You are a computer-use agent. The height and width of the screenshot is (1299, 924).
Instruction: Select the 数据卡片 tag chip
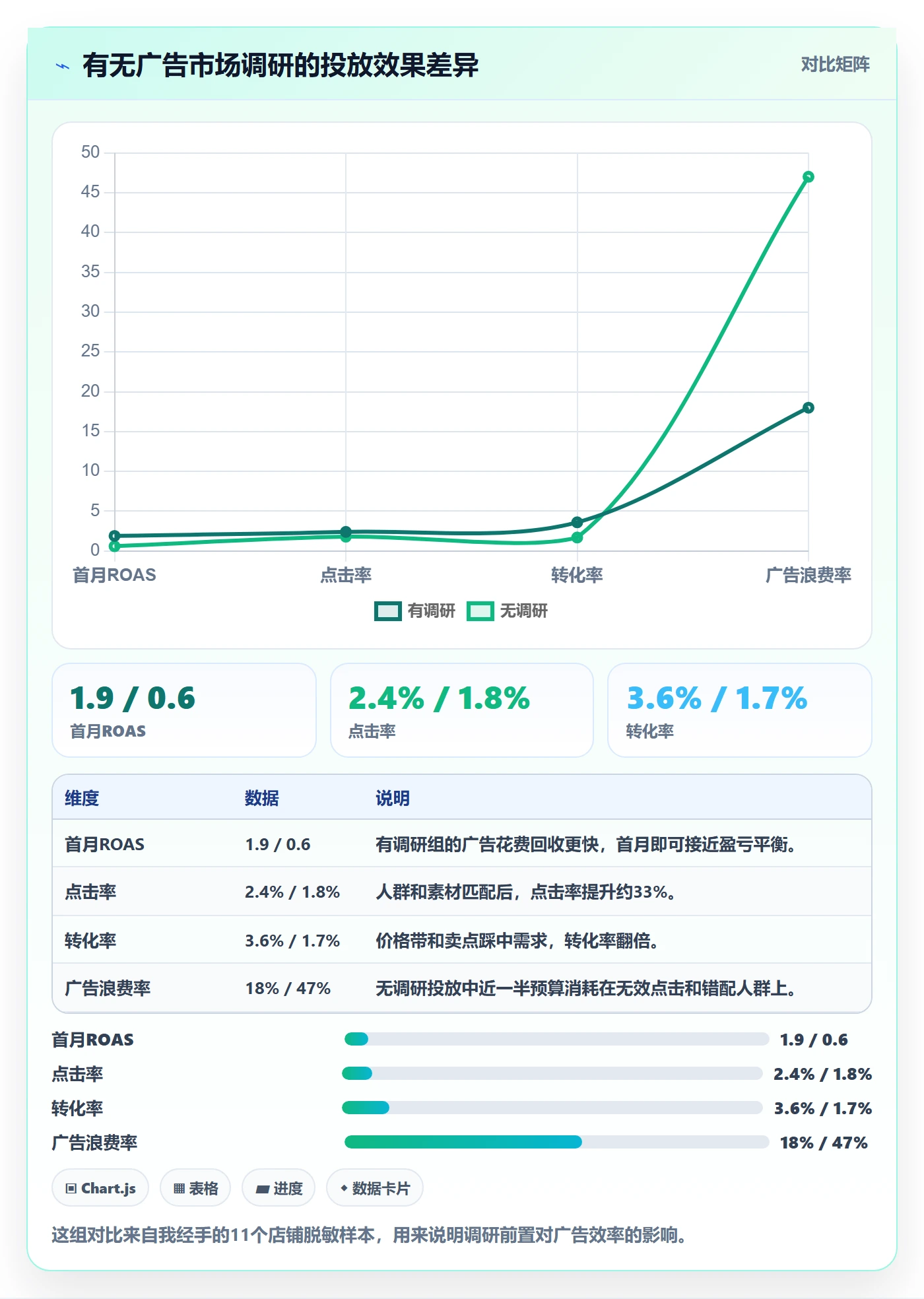(x=375, y=1188)
